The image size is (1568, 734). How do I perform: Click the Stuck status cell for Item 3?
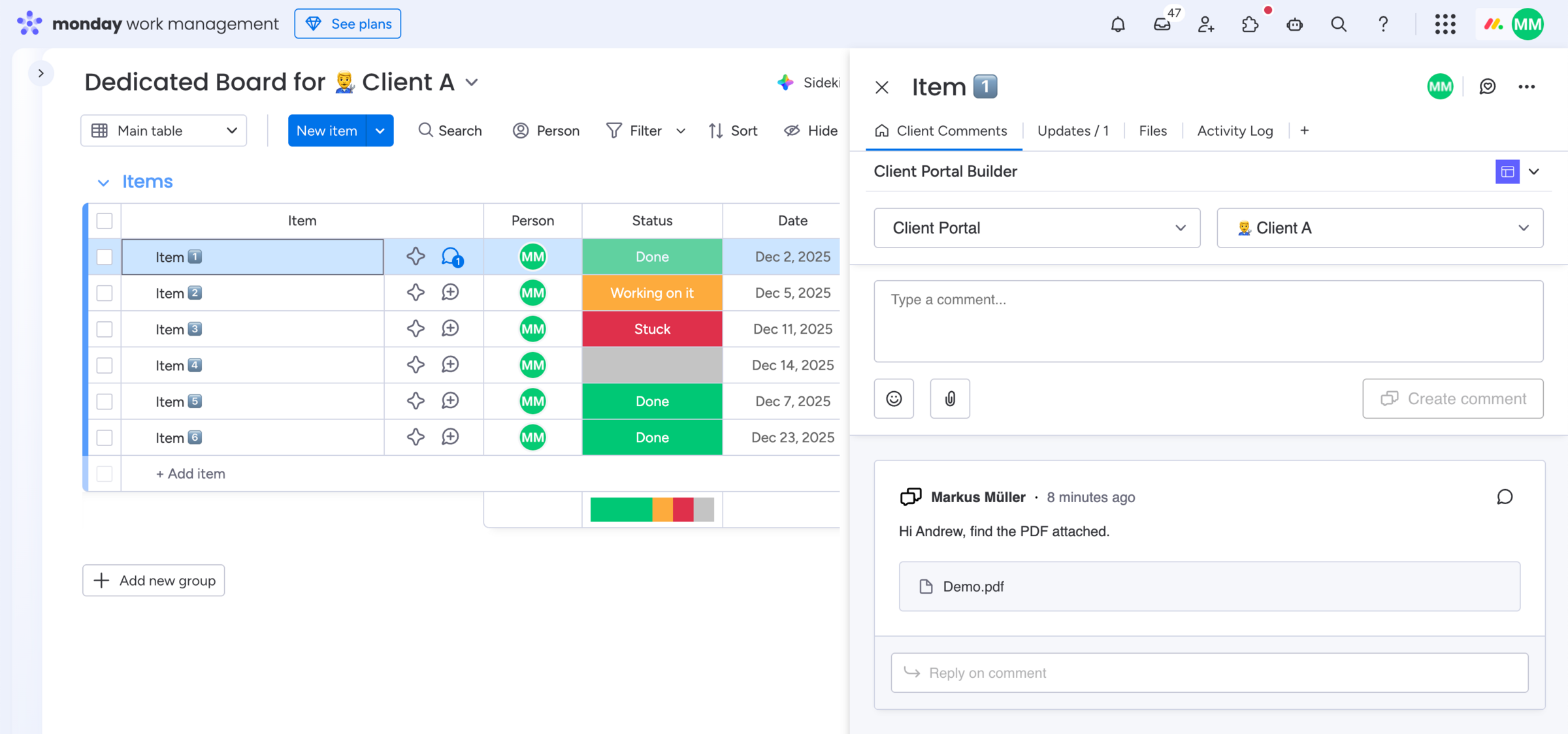coord(652,329)
